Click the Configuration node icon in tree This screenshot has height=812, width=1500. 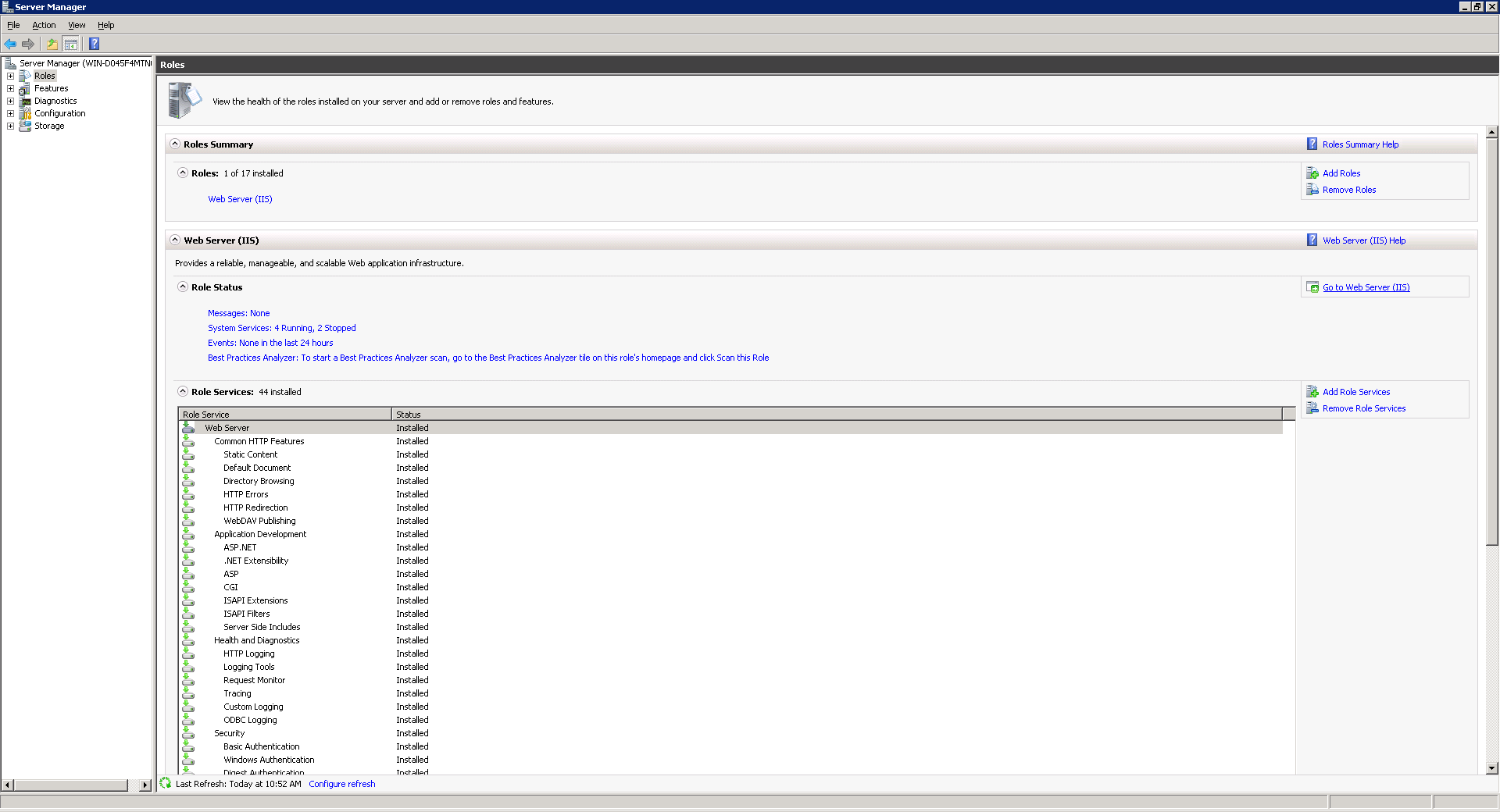pyautogui.click(x=25, y=113)
